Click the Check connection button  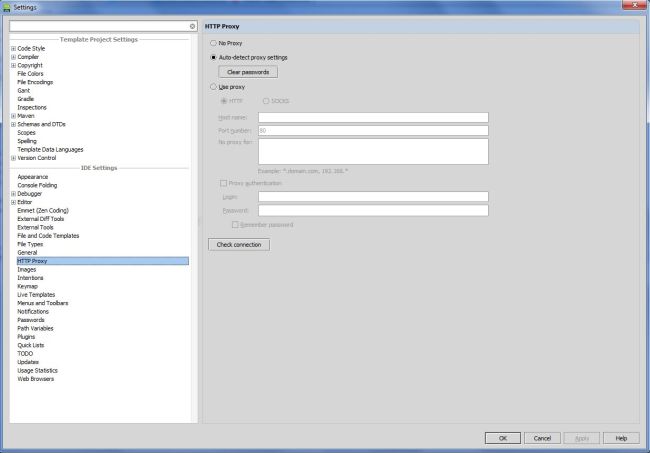(239, 245)
